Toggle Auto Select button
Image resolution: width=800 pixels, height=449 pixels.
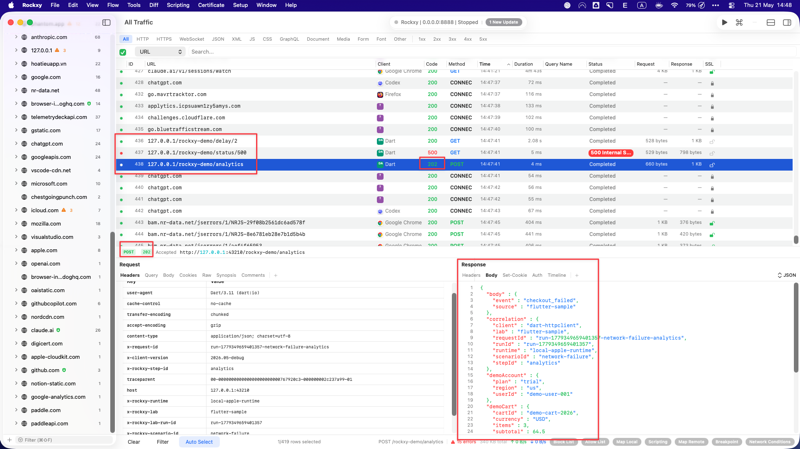199,442
